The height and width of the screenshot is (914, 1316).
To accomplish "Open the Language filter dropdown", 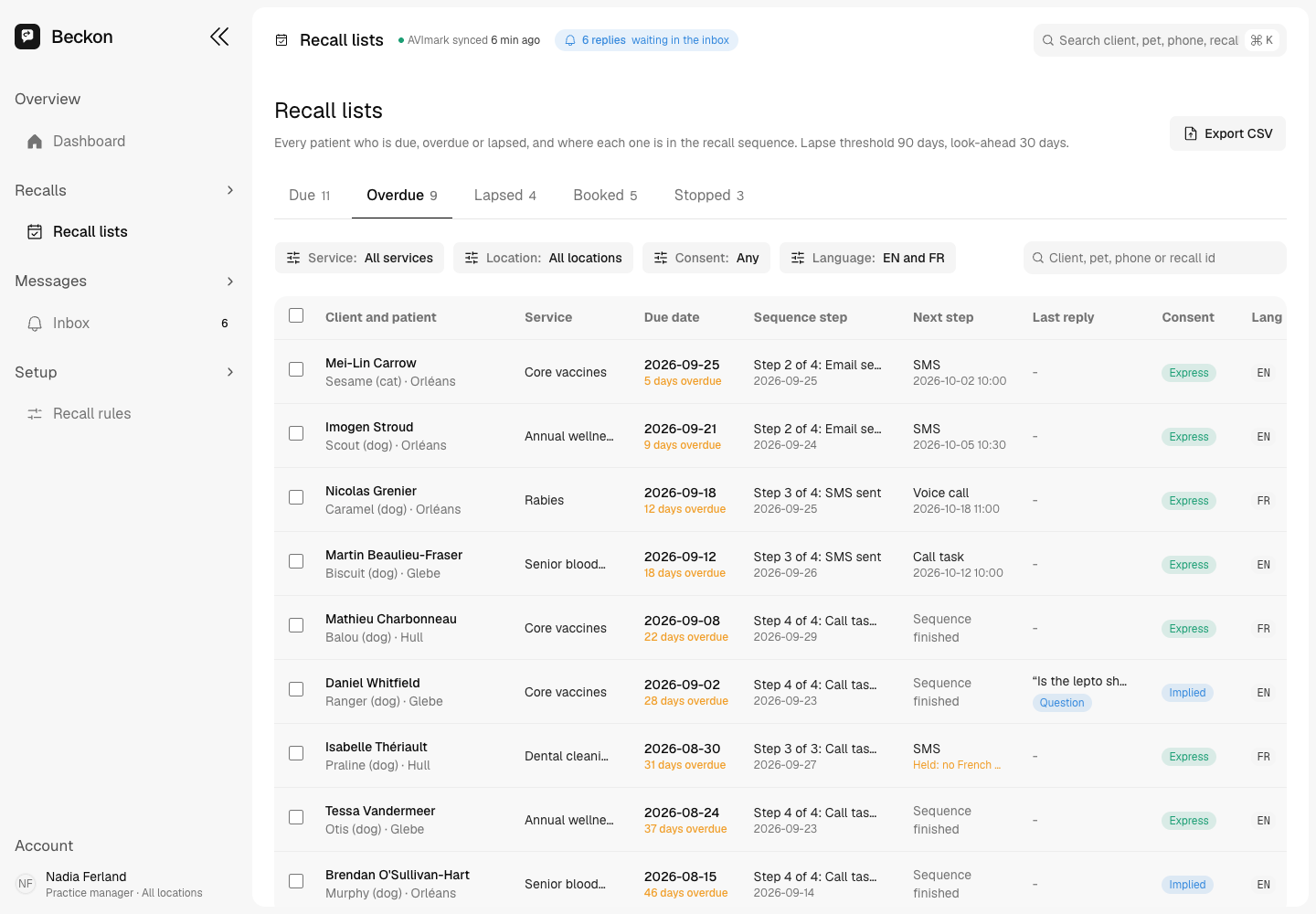I will [867, 258].
